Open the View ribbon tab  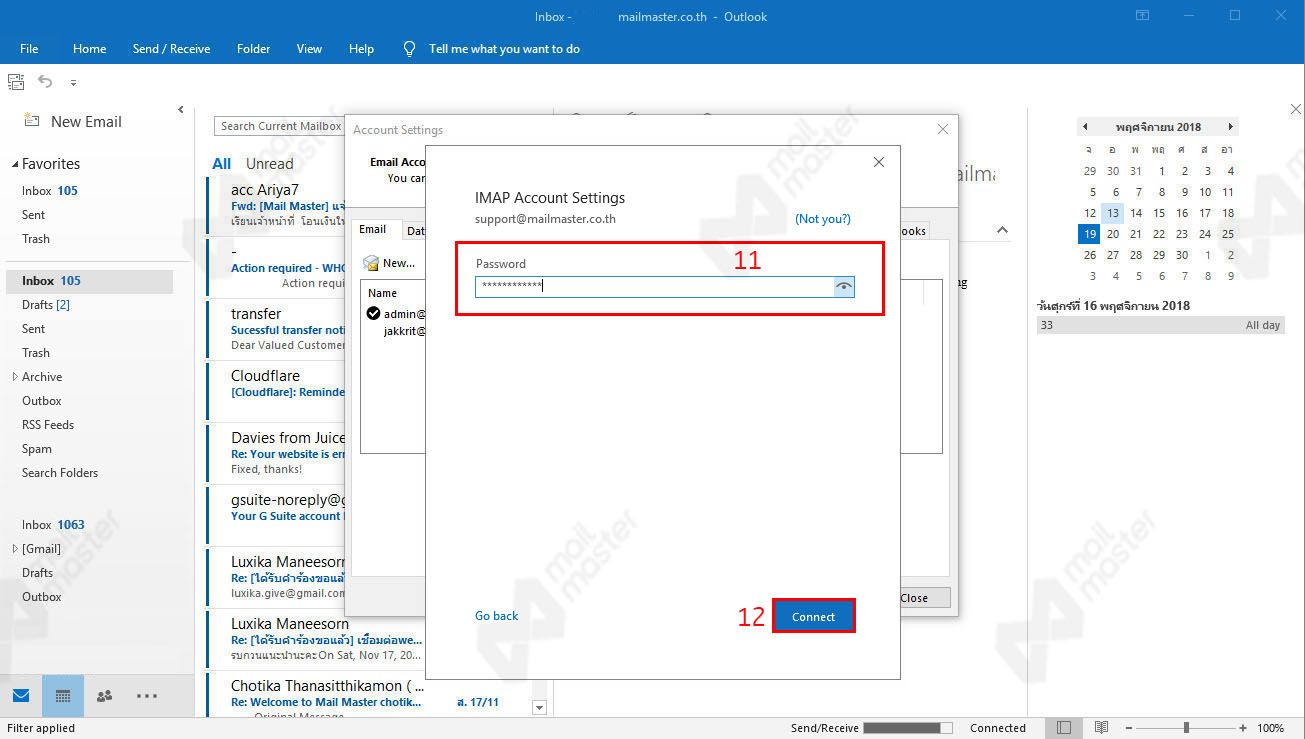coord(309,48)
